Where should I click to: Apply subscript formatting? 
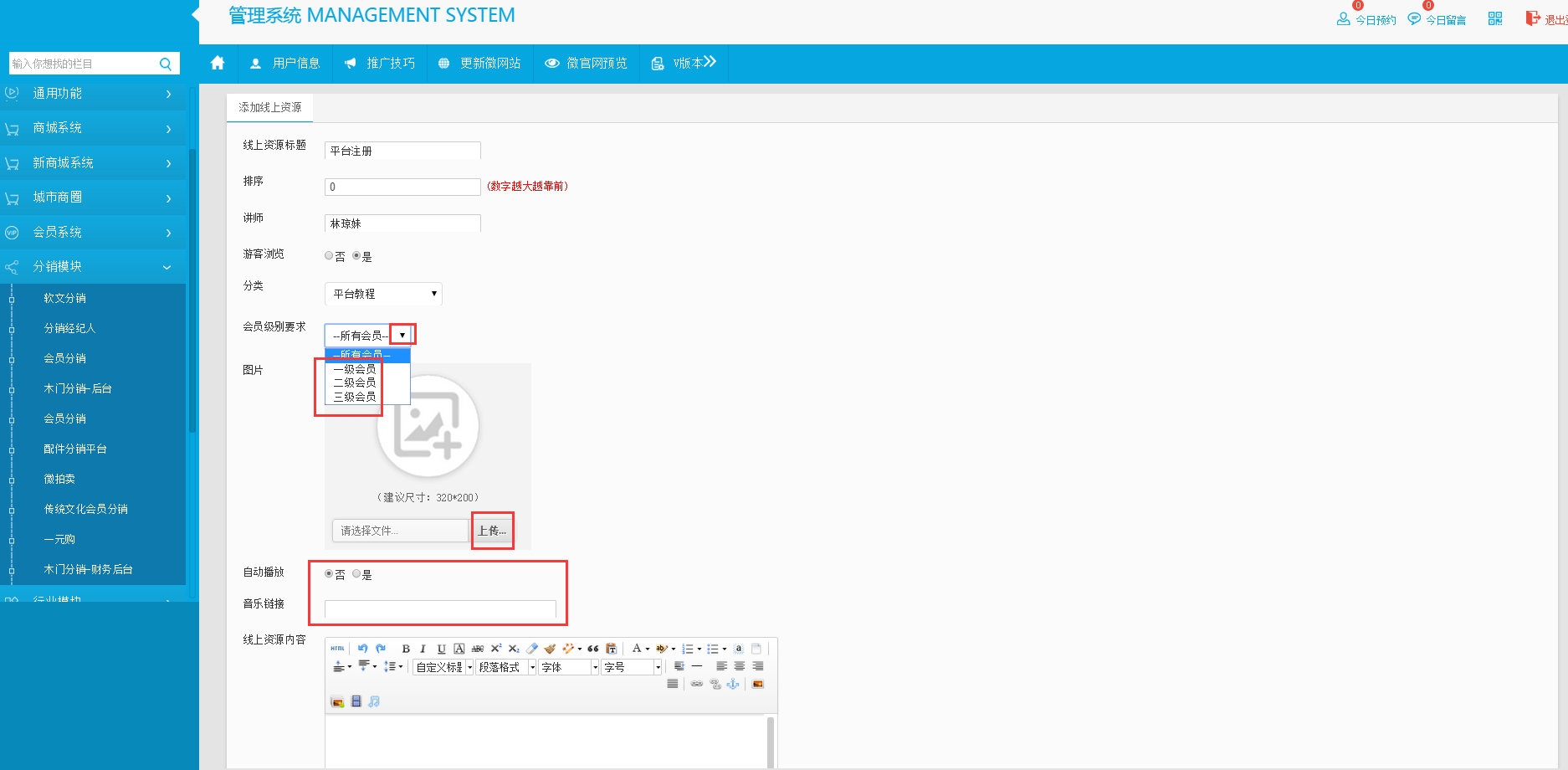pyautogui.click(x=514, y=649)
